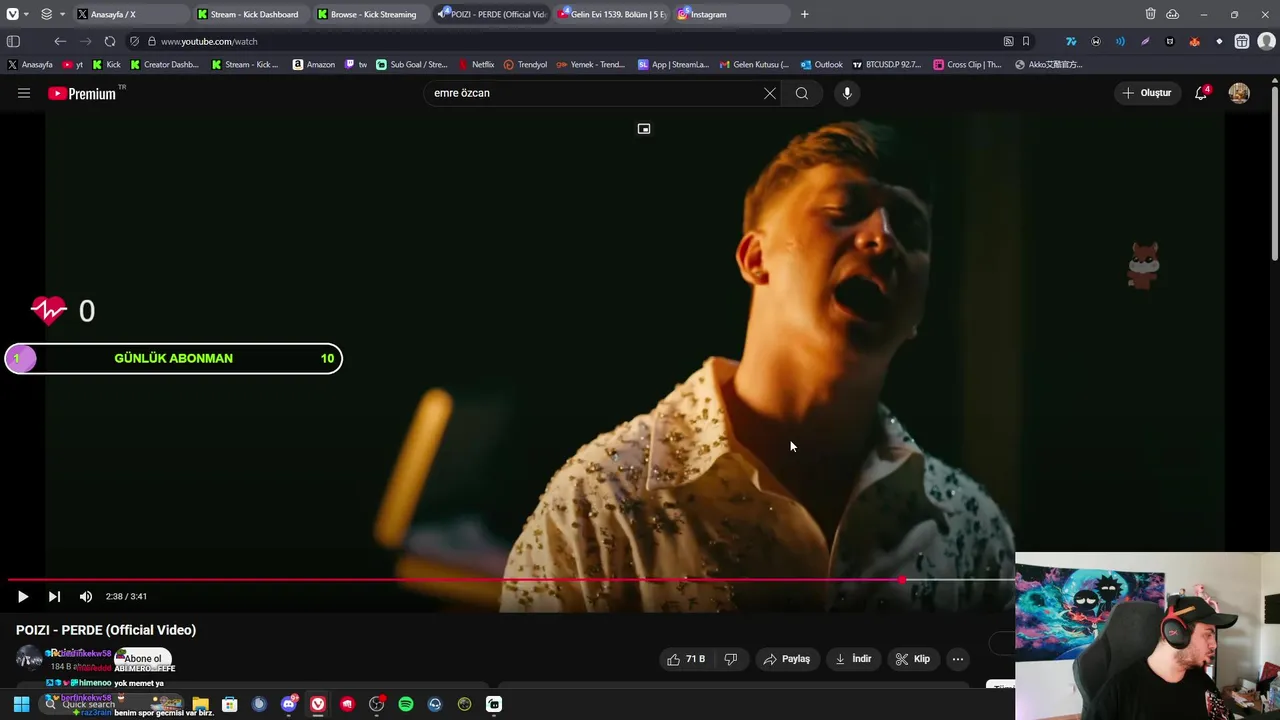Screen dimensions: 1280x720
Task: Open the BTCUSD.P bookmark
Action: pyautogui.click(x=887, y=65)
